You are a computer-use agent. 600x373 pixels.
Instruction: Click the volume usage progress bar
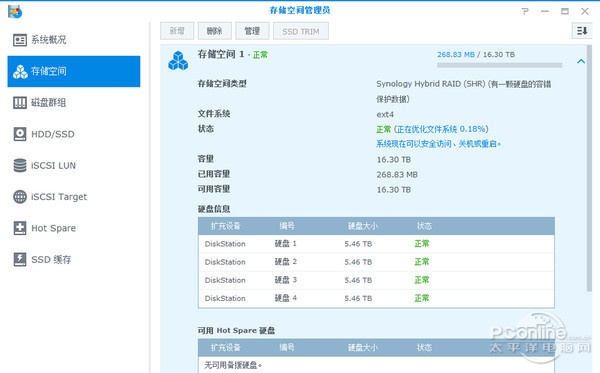[500, 65]
